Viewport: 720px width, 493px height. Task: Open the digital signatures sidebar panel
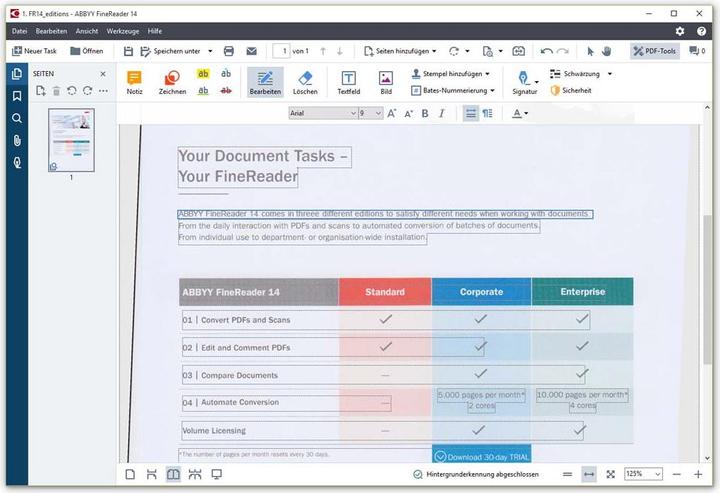(x=17, y=163)
